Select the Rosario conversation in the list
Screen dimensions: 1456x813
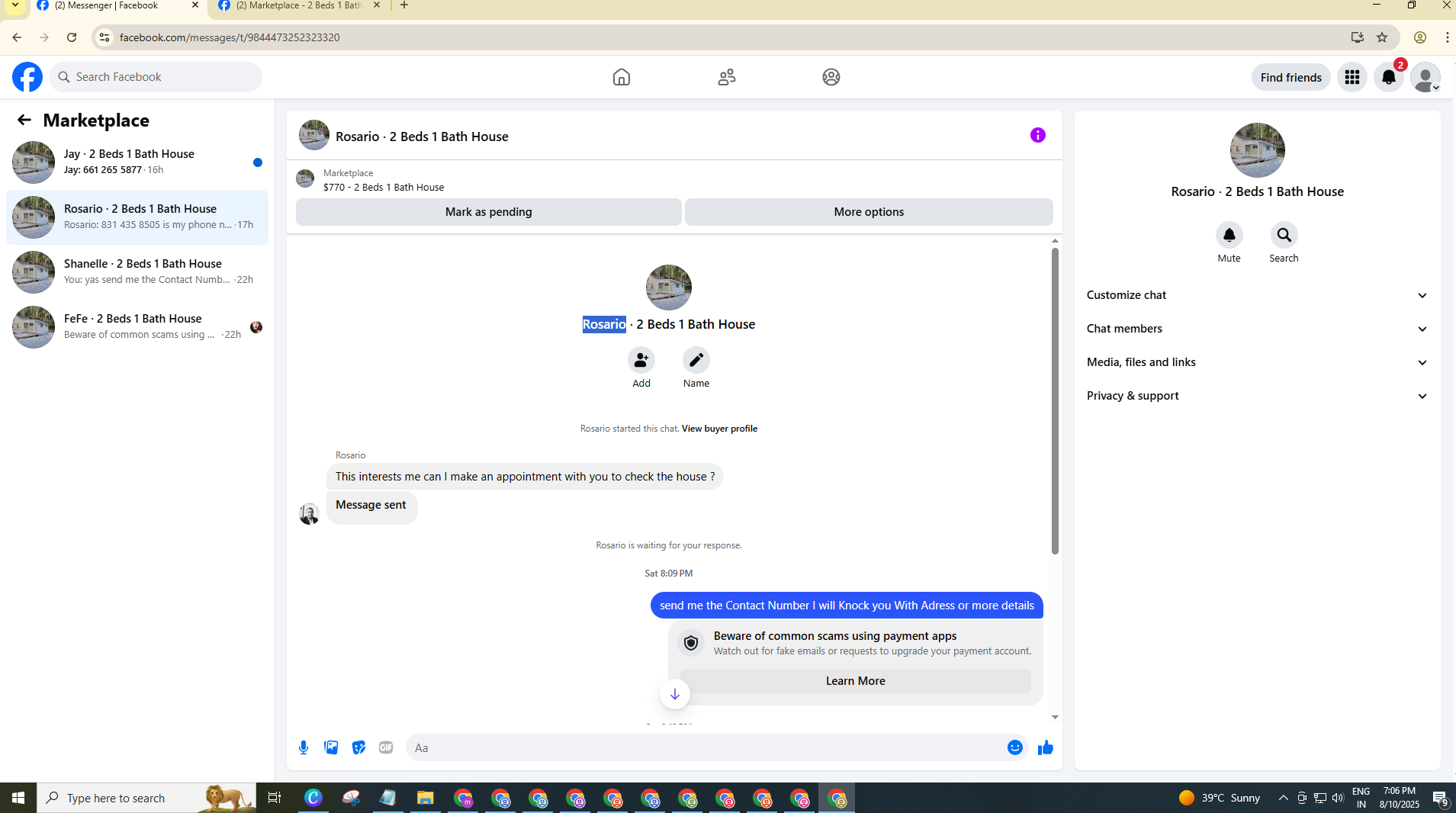(x=137, y=217)
